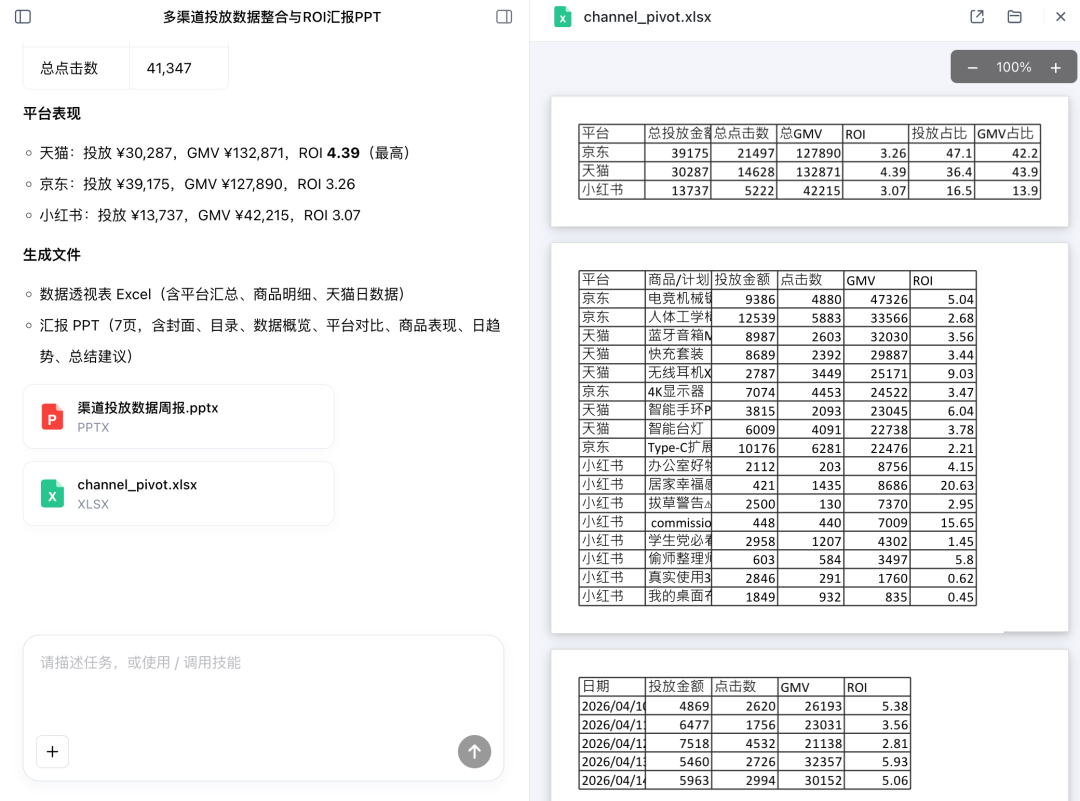The image size is (1080, 801).
Task: Select the product detail table page
Action: (x=809, y=437)
